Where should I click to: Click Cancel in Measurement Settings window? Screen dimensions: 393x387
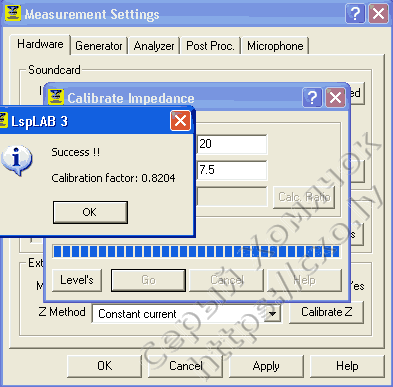(186, 366)
